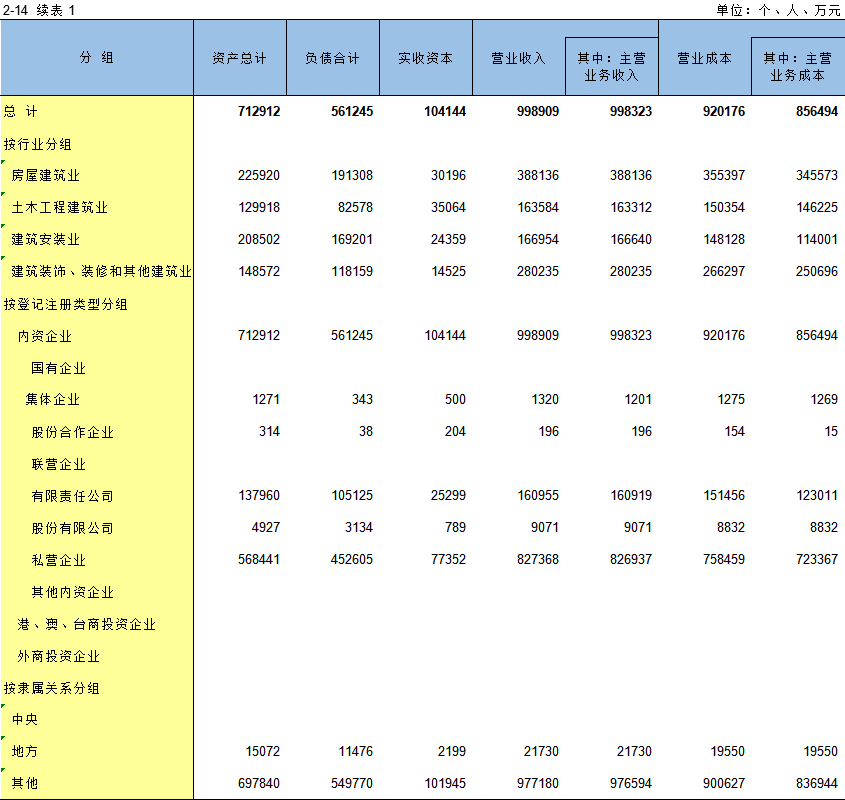Click the 其他 row label
The height and width of the screenshot is (800, 845).
[x=25, y=783]
